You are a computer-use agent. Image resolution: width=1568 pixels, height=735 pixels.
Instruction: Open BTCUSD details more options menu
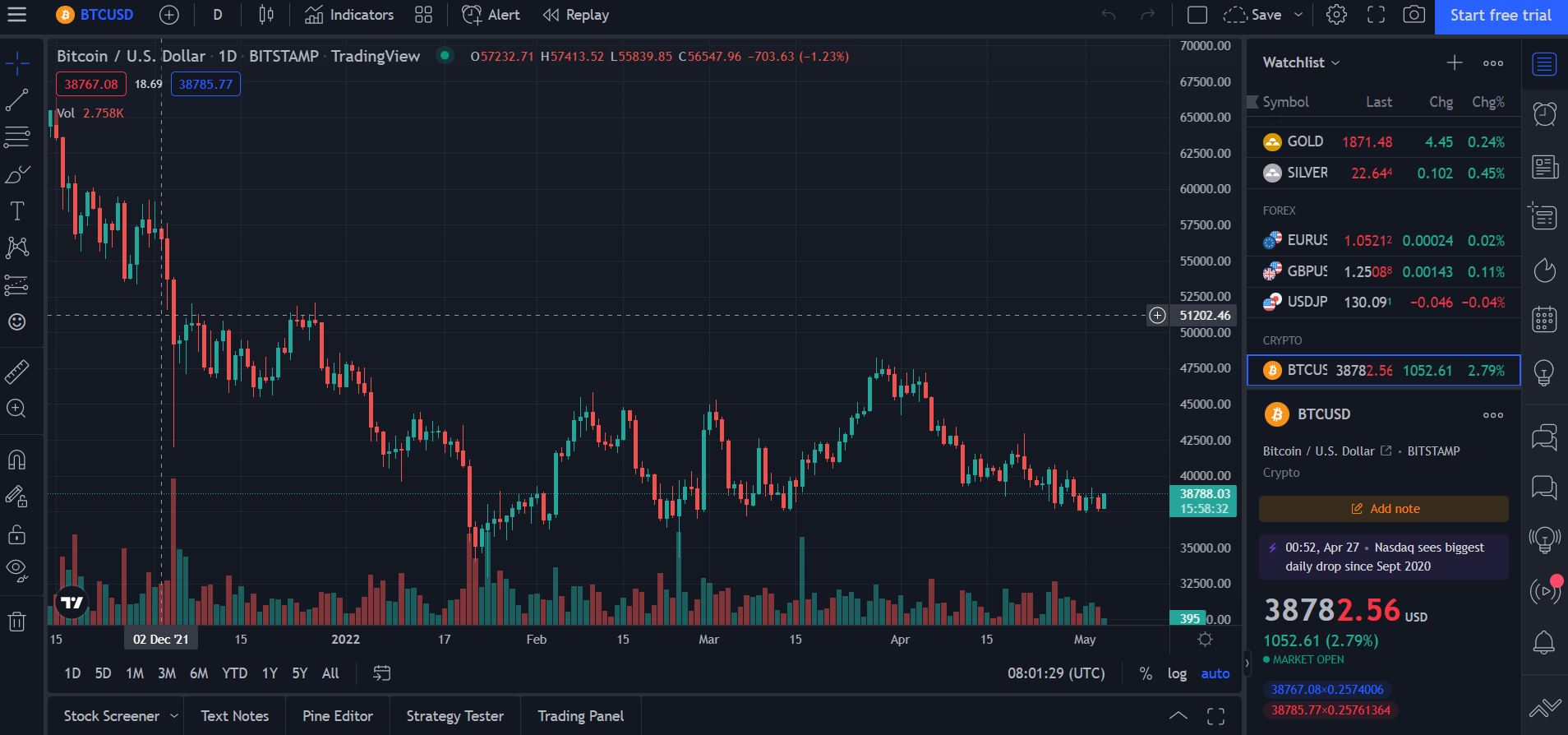pyautogui.click(x=1493, y=415)
